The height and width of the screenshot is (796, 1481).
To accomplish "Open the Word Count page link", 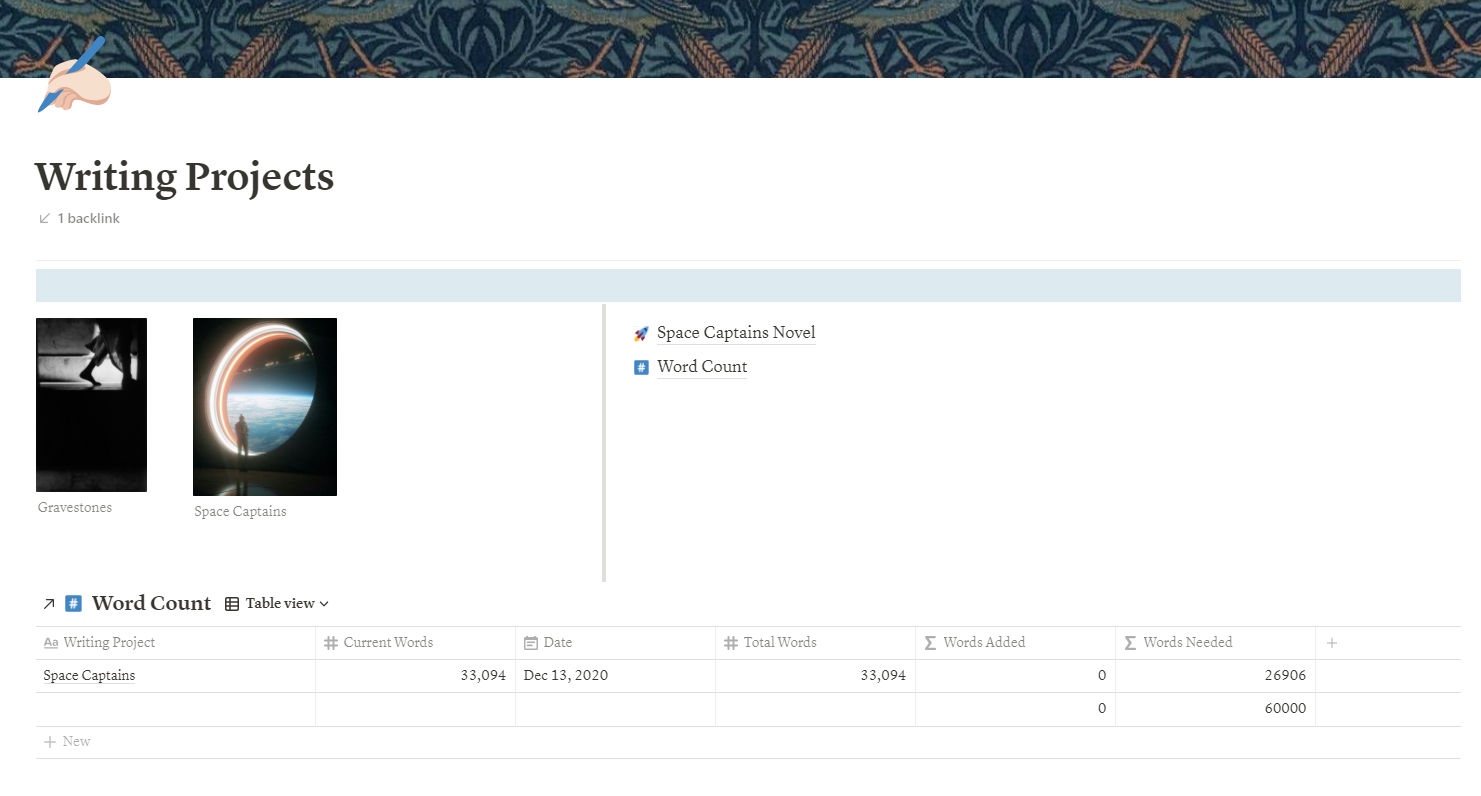I will (x=702, y=367).
